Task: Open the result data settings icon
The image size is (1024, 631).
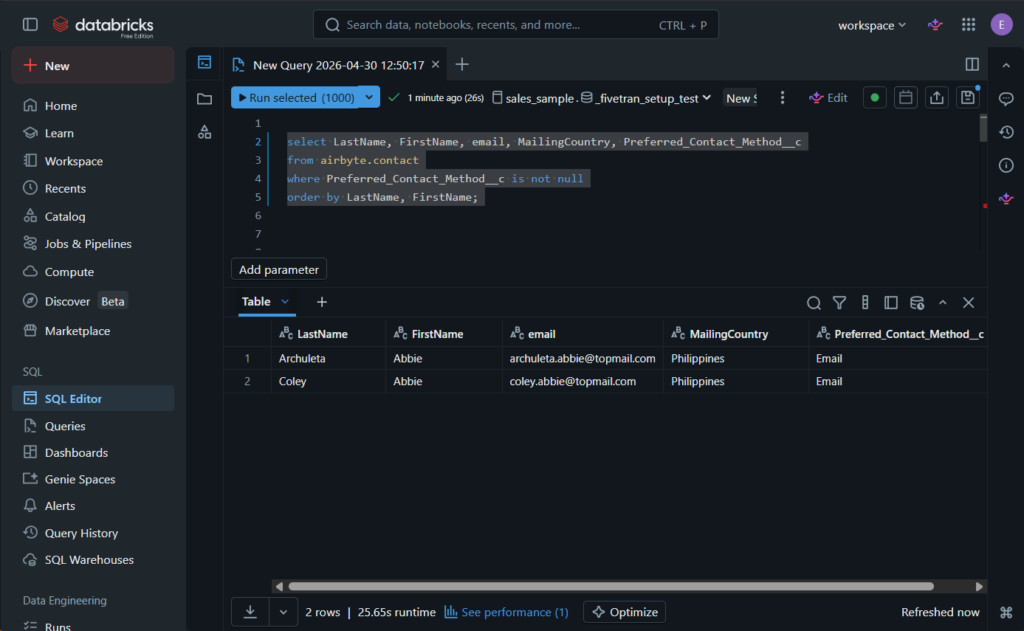Action: (917, 302)
